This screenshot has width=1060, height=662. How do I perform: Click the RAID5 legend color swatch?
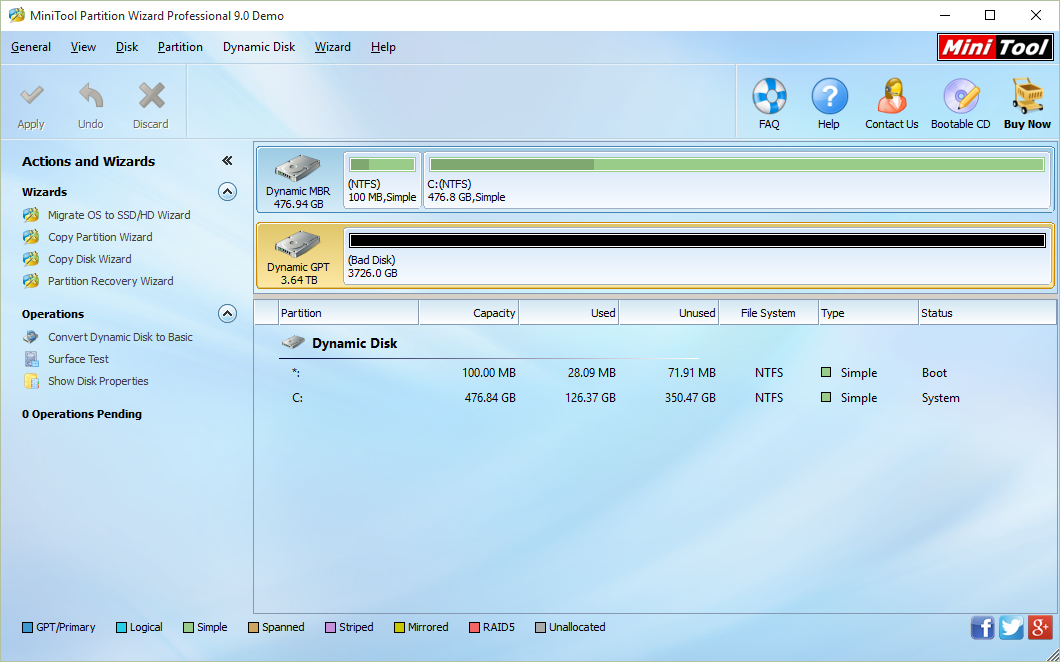475,628
